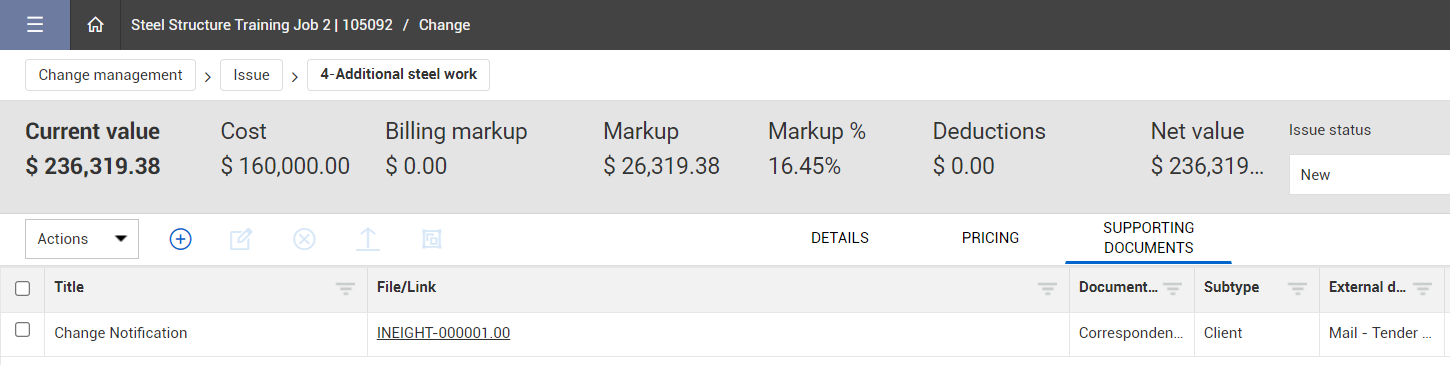Viewport: 1450px width, 365px height.
Task: Click the Issue breadcrumb button
Action: point(252,75)
